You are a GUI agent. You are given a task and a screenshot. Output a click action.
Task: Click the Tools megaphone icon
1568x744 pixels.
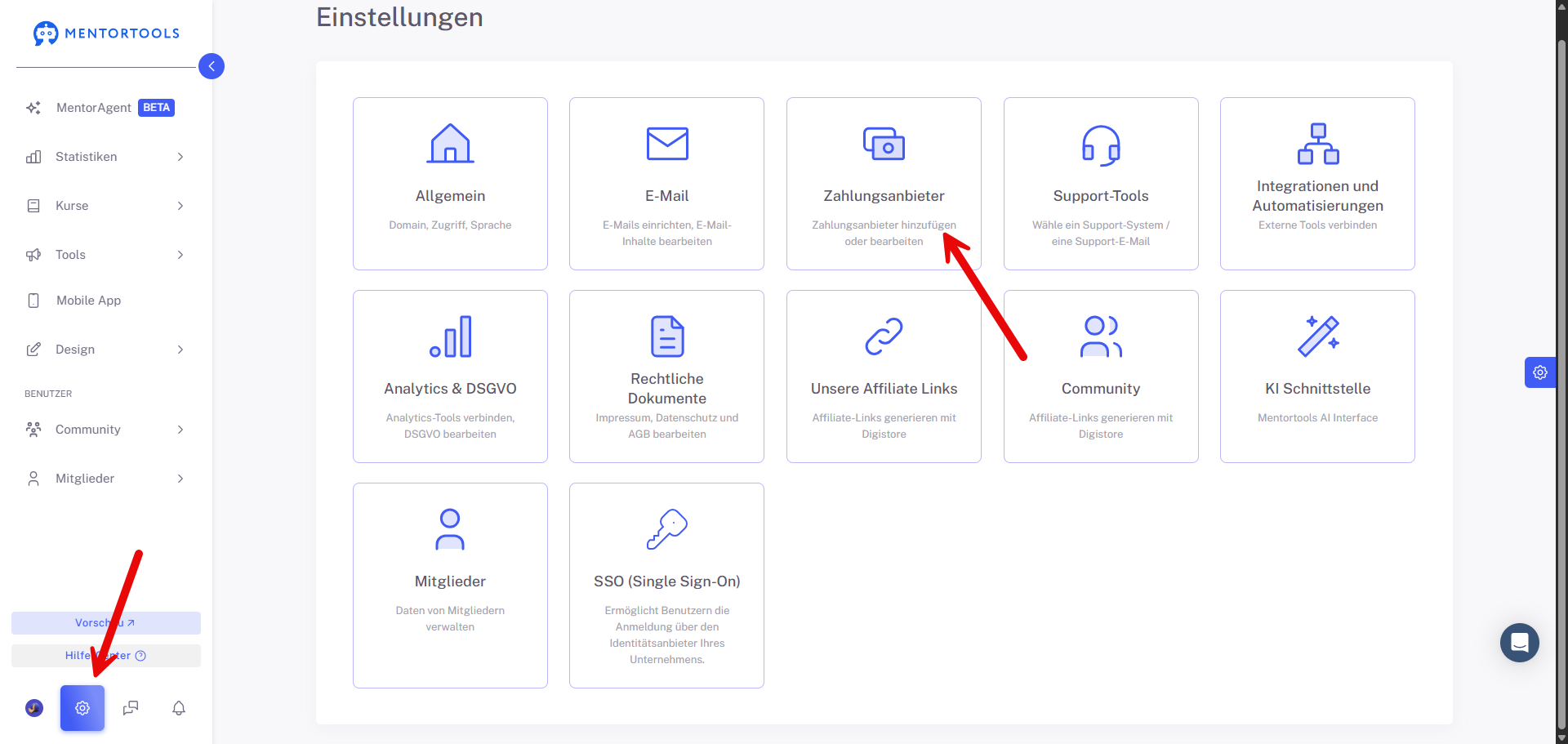(x=33, y=255)
